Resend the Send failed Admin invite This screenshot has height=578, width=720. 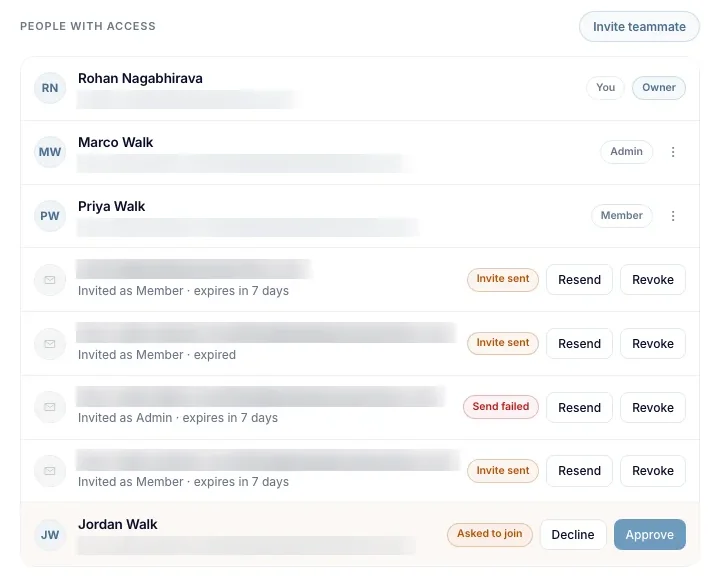[x=579, y=407]
